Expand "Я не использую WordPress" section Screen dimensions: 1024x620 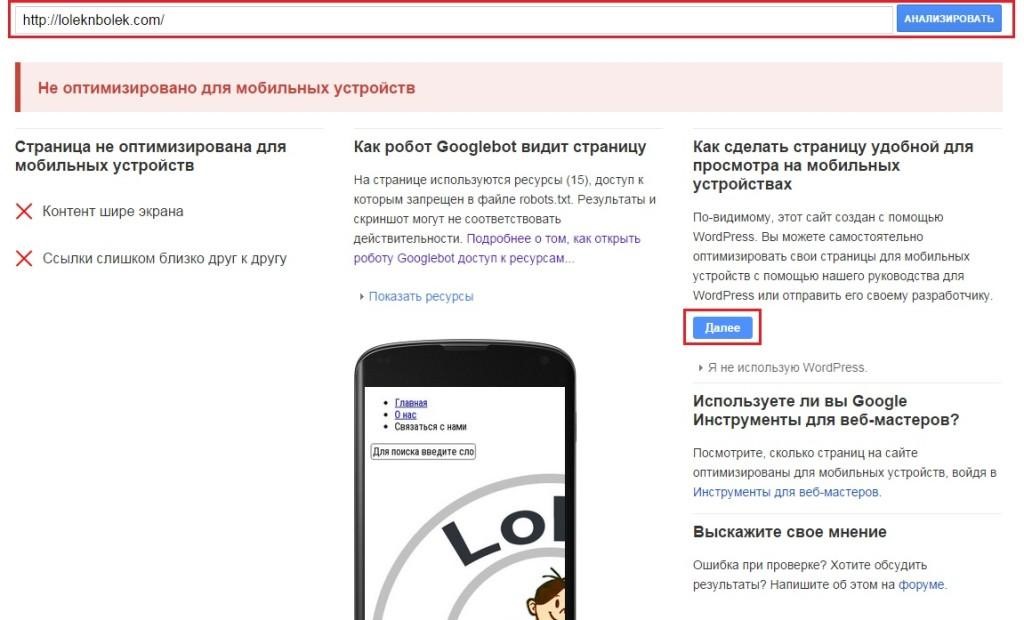700,368
